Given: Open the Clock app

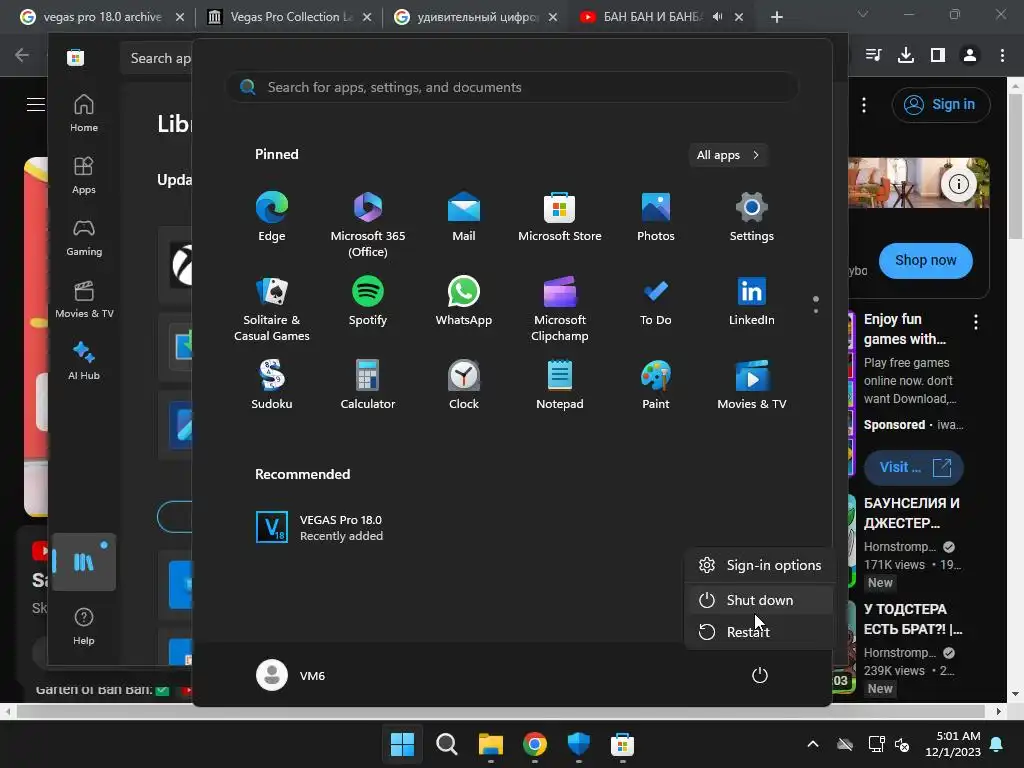Looking at the screenshot, I should (x=464, y=385).
